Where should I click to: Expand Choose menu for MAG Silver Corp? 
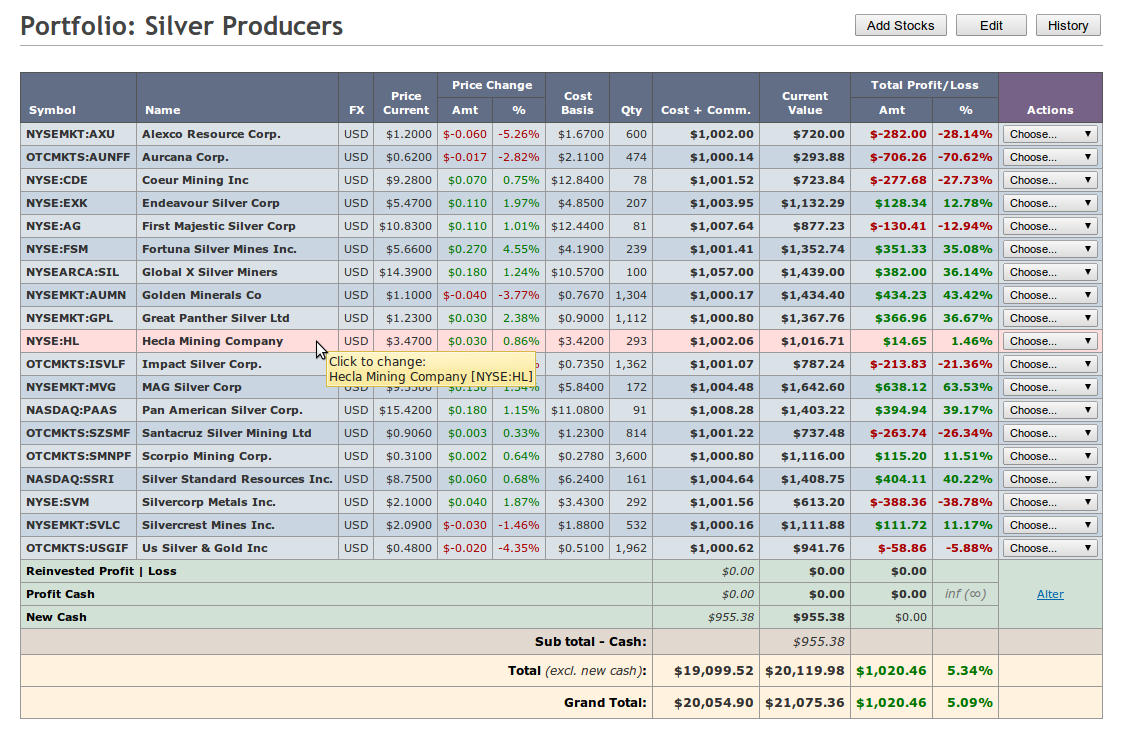1050,387
